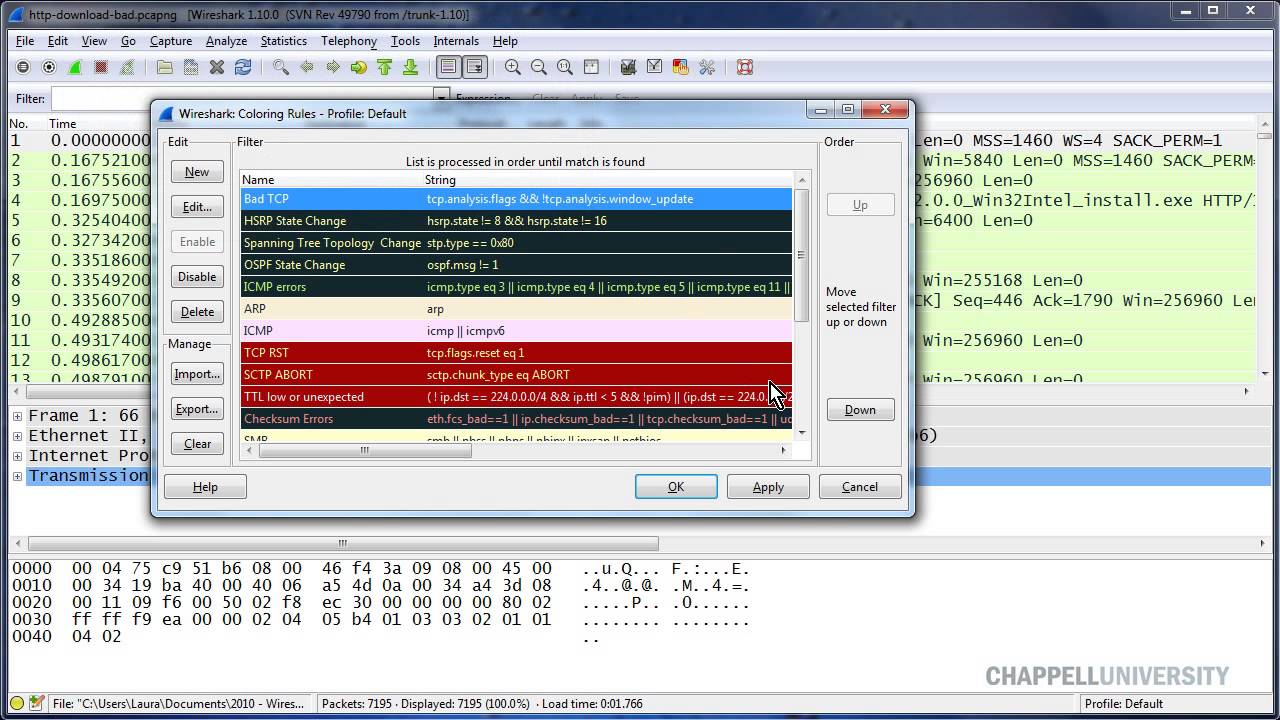This screenshot has height=720, width=1280.
Task: Find a packet with the magnifier icon
Action: (x=281, y=67)
